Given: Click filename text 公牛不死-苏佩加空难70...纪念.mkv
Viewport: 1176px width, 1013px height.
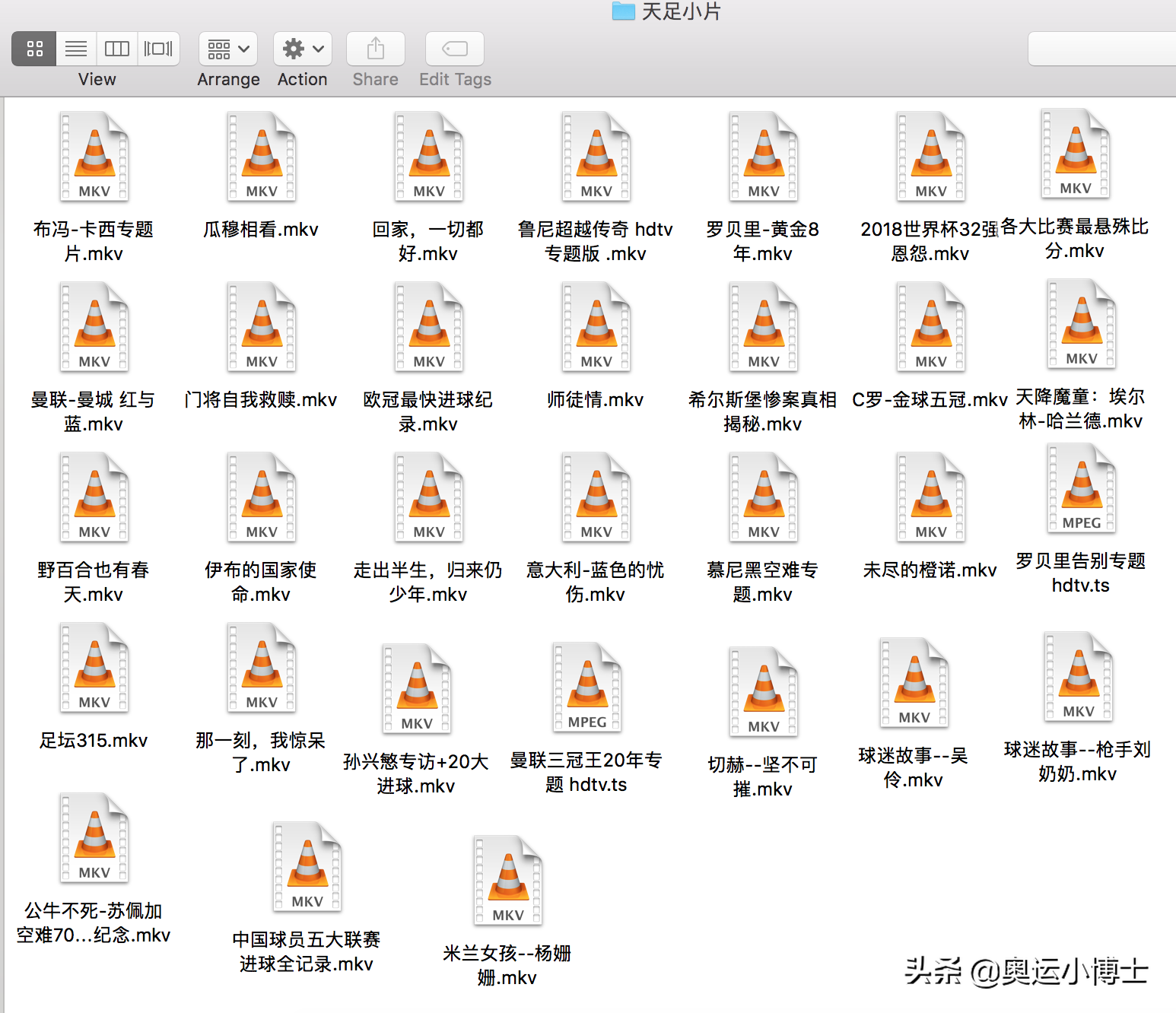Looking at the screenshot, I should [x=94, y=922].
